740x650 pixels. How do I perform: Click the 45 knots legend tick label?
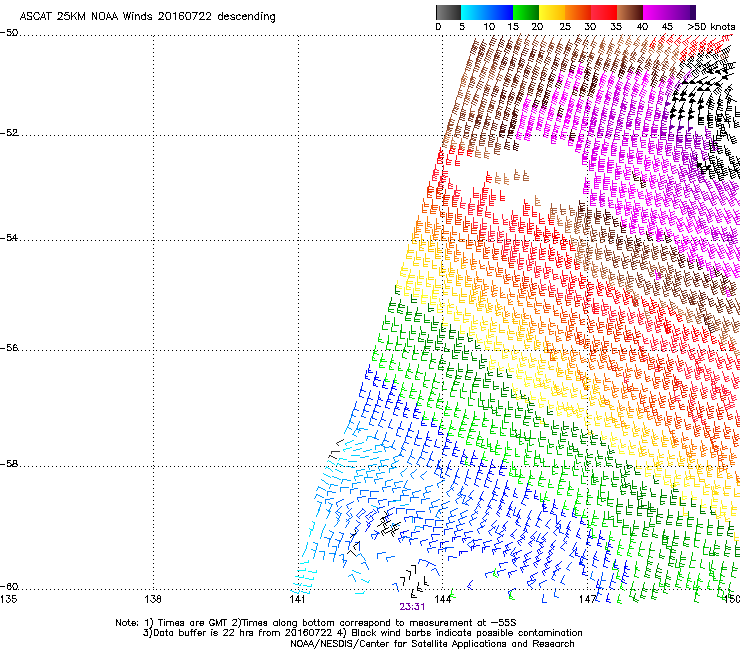pos(667,27)
